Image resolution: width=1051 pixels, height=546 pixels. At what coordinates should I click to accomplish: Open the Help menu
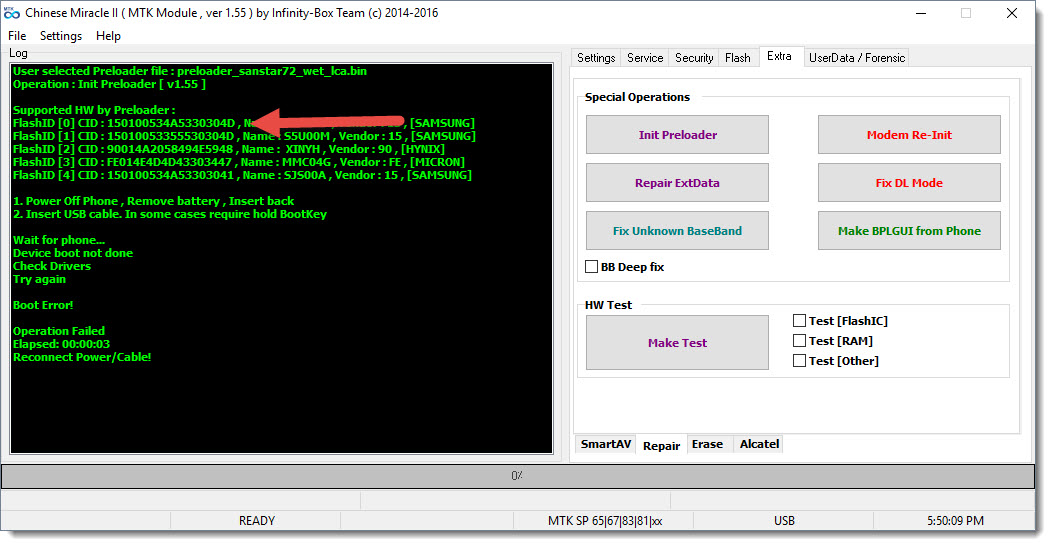coord(108,36)
